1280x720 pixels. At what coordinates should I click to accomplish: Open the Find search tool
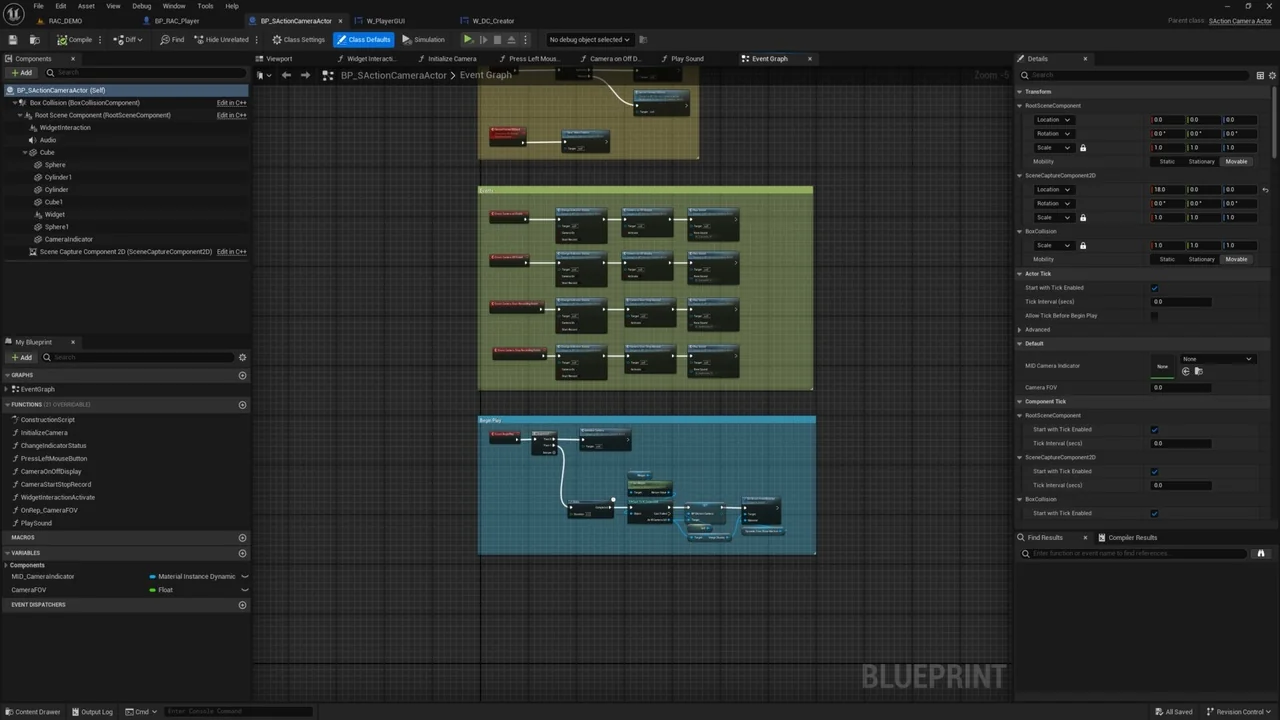click(172, 40)
